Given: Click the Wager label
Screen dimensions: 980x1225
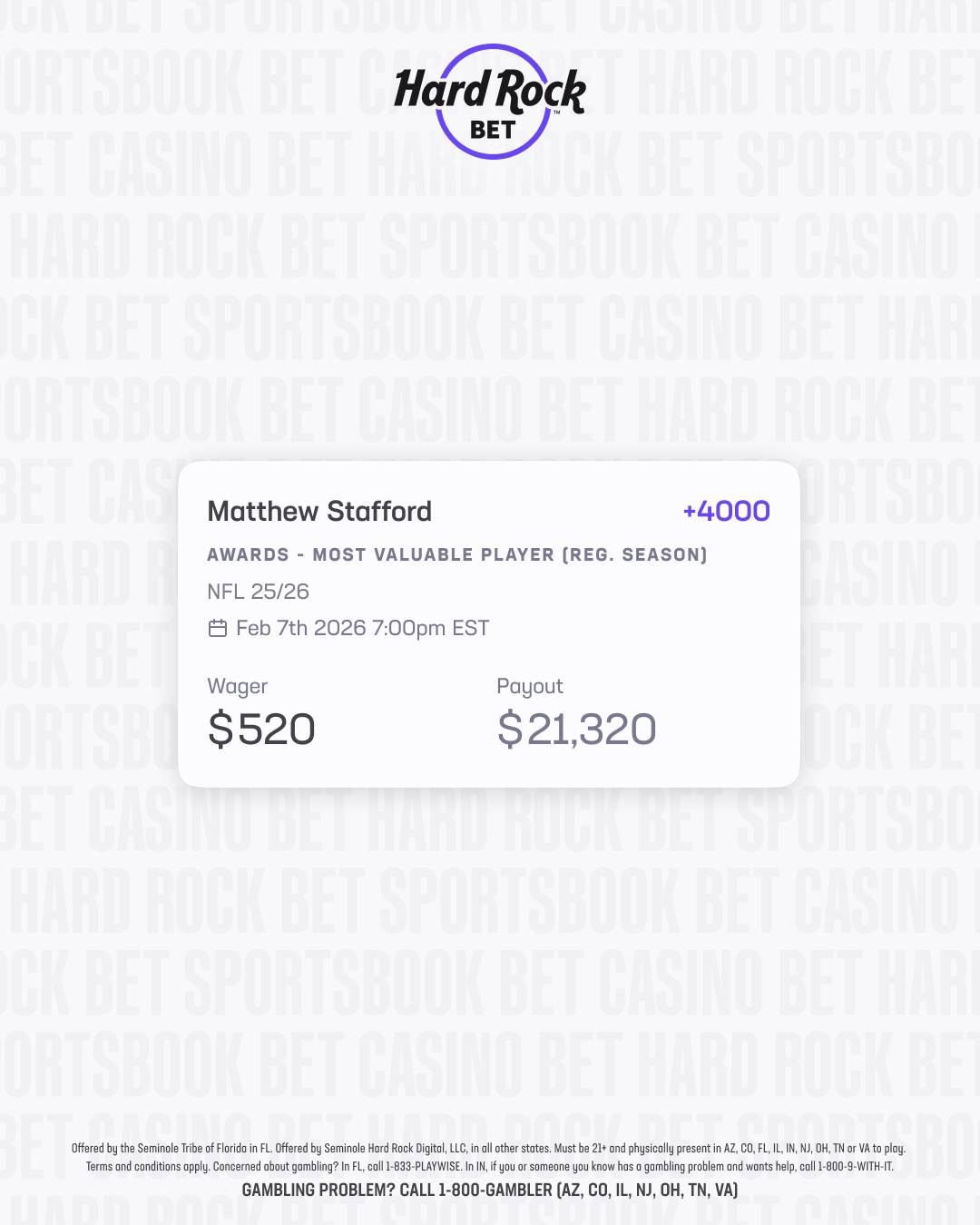Looking at the screenshot, I should pos(237,686).
